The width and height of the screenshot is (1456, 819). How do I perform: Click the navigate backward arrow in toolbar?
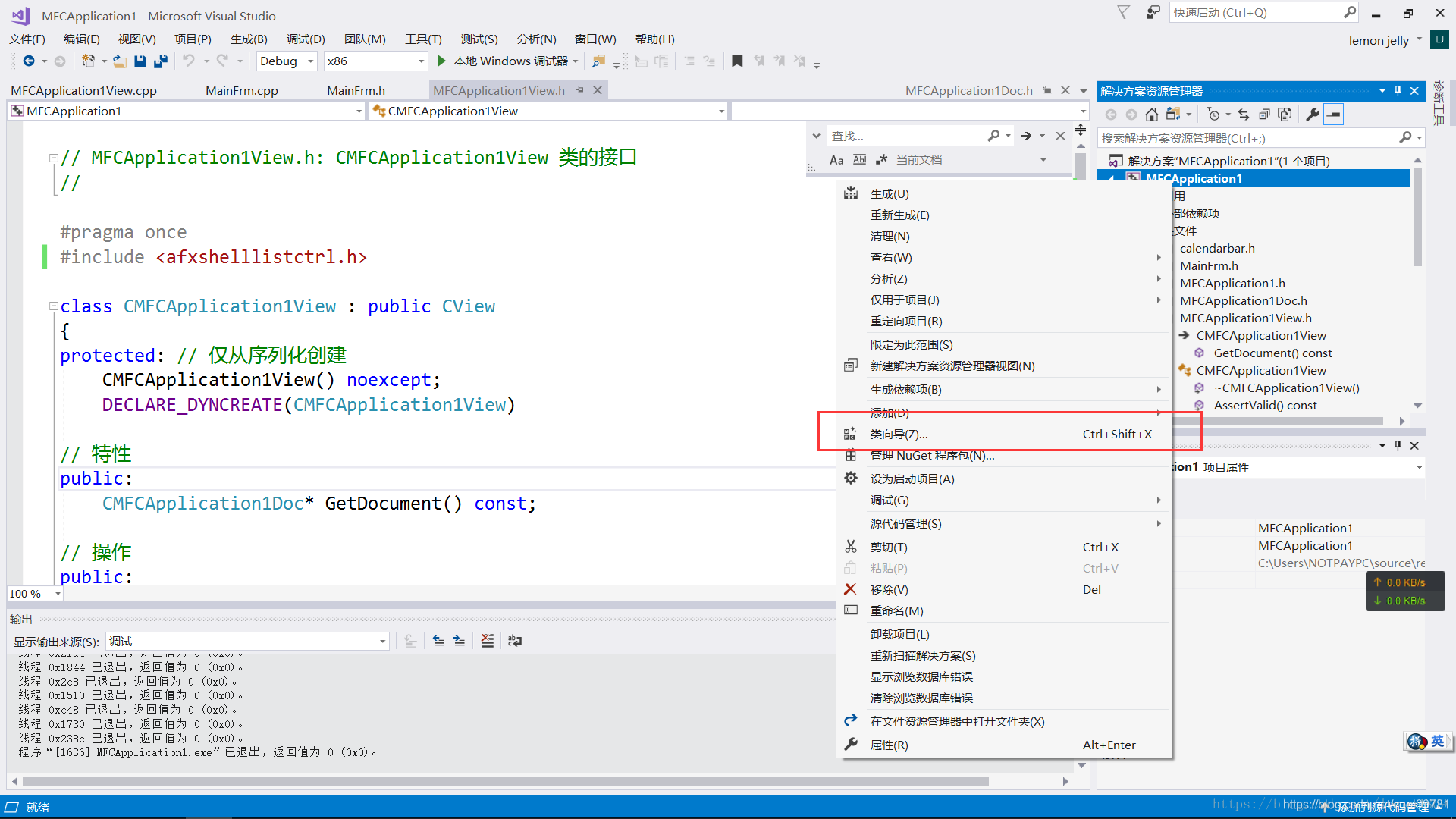[29, 61]
